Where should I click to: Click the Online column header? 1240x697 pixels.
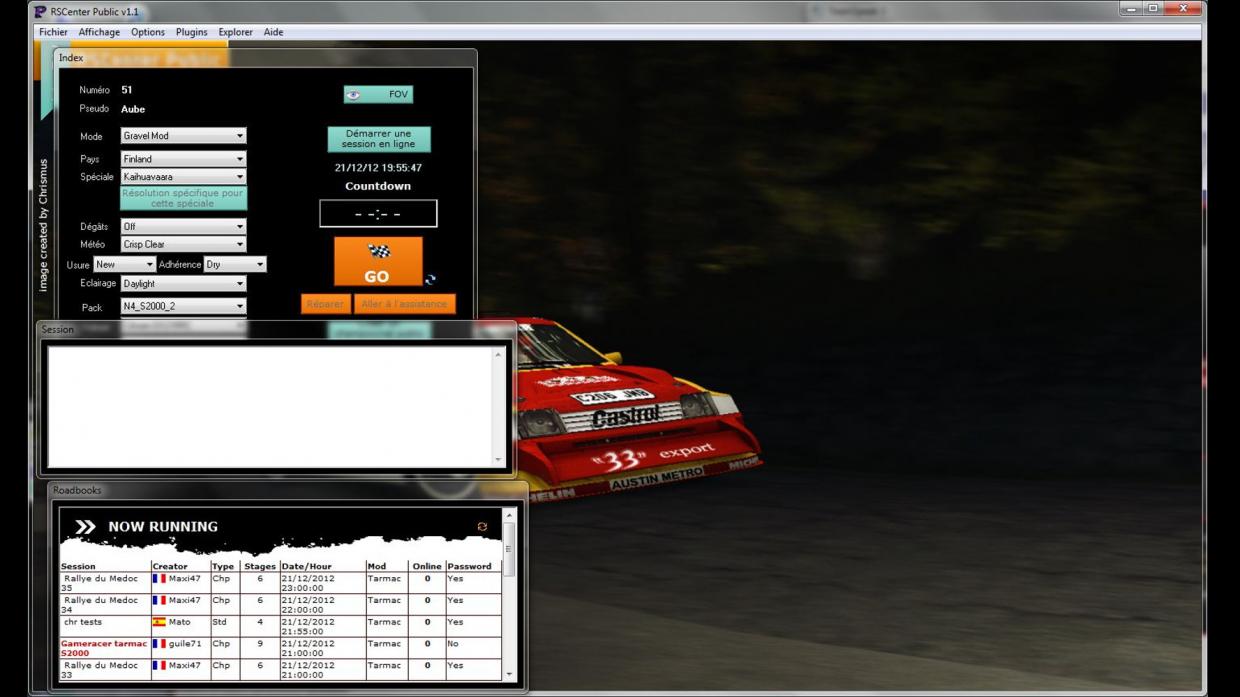click(x=427, y=566)
